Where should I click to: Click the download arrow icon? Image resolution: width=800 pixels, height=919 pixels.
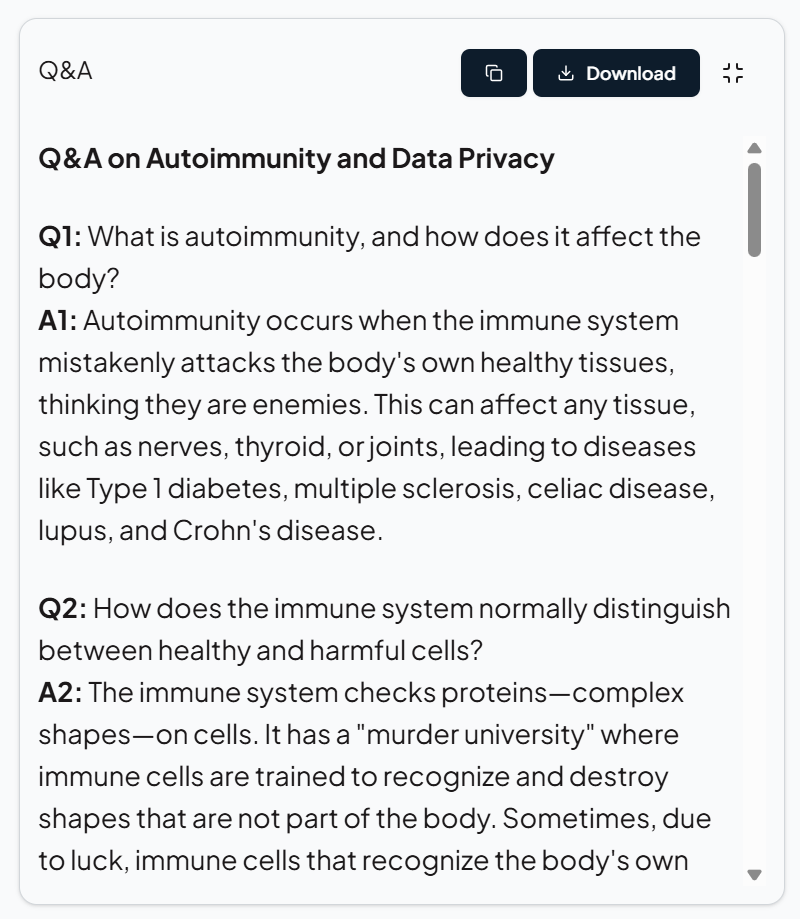[566, 73]
